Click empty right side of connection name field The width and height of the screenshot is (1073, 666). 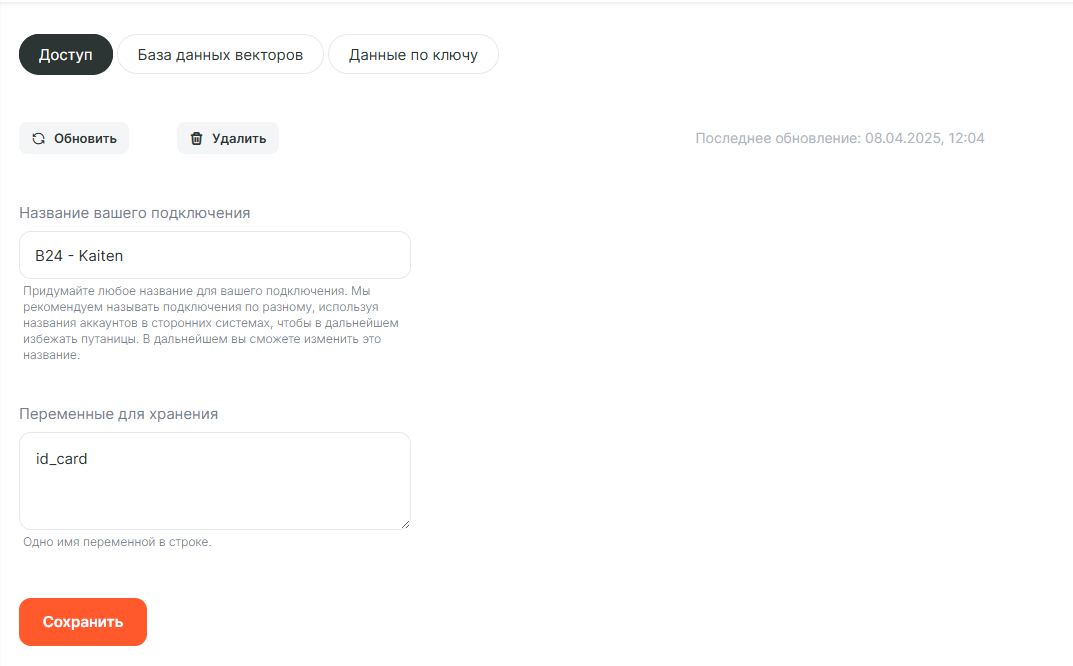click(300, 256)
